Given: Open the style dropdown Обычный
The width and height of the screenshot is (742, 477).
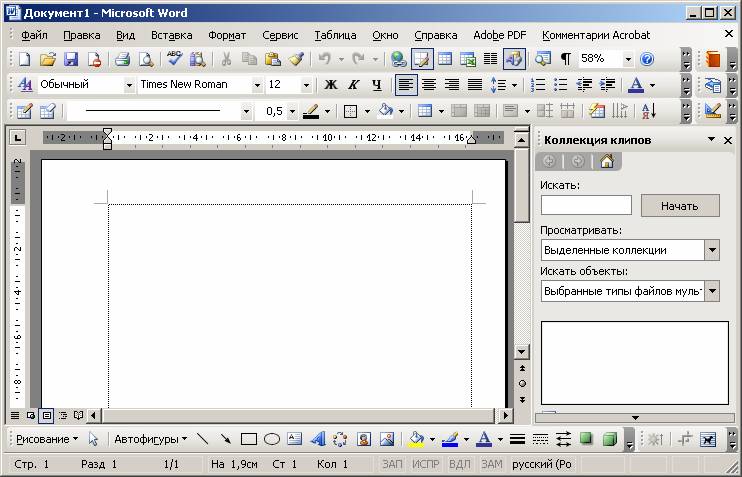Looking at the screenshot, I should pos(129,86).
